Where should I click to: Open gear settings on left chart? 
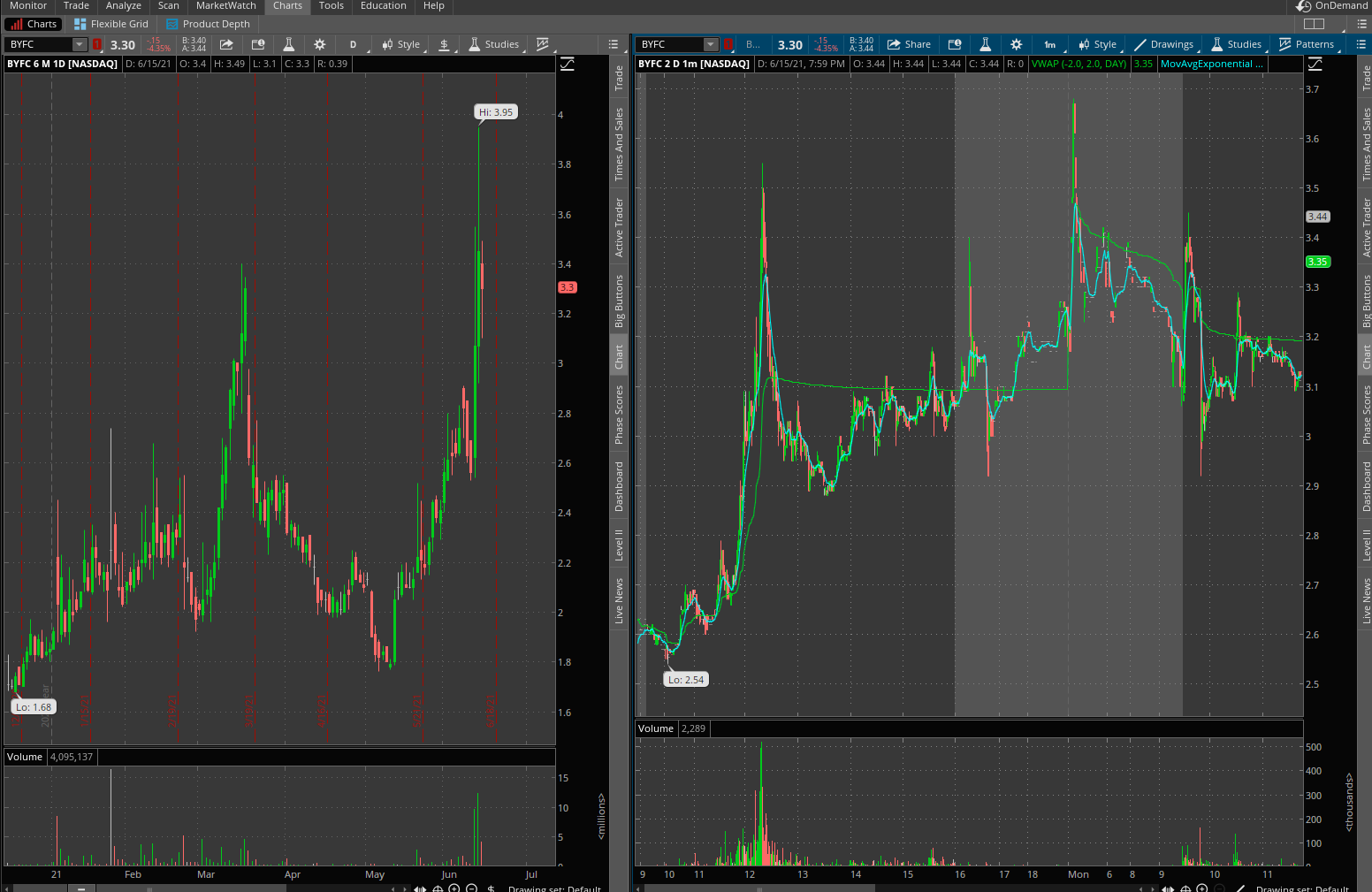click(320, 44)
